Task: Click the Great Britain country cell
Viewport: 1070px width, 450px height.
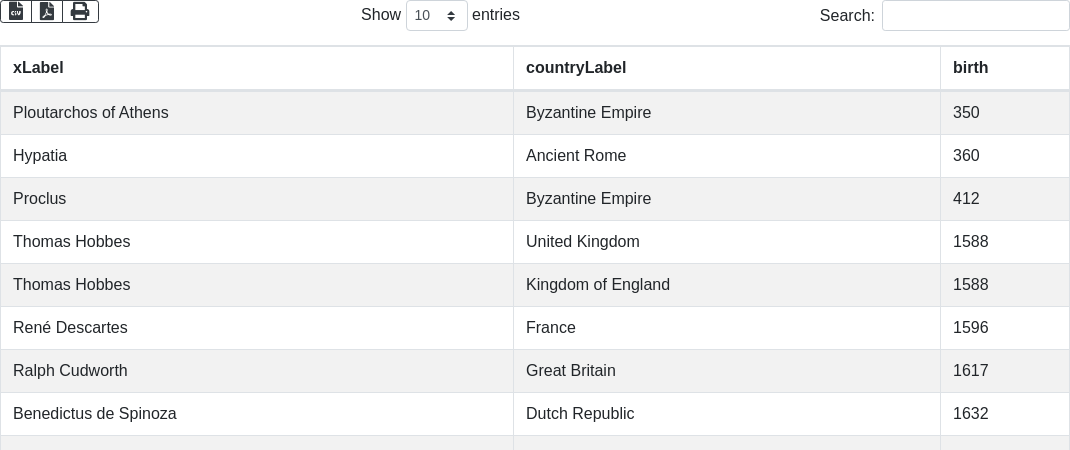Action: [571, 371]
